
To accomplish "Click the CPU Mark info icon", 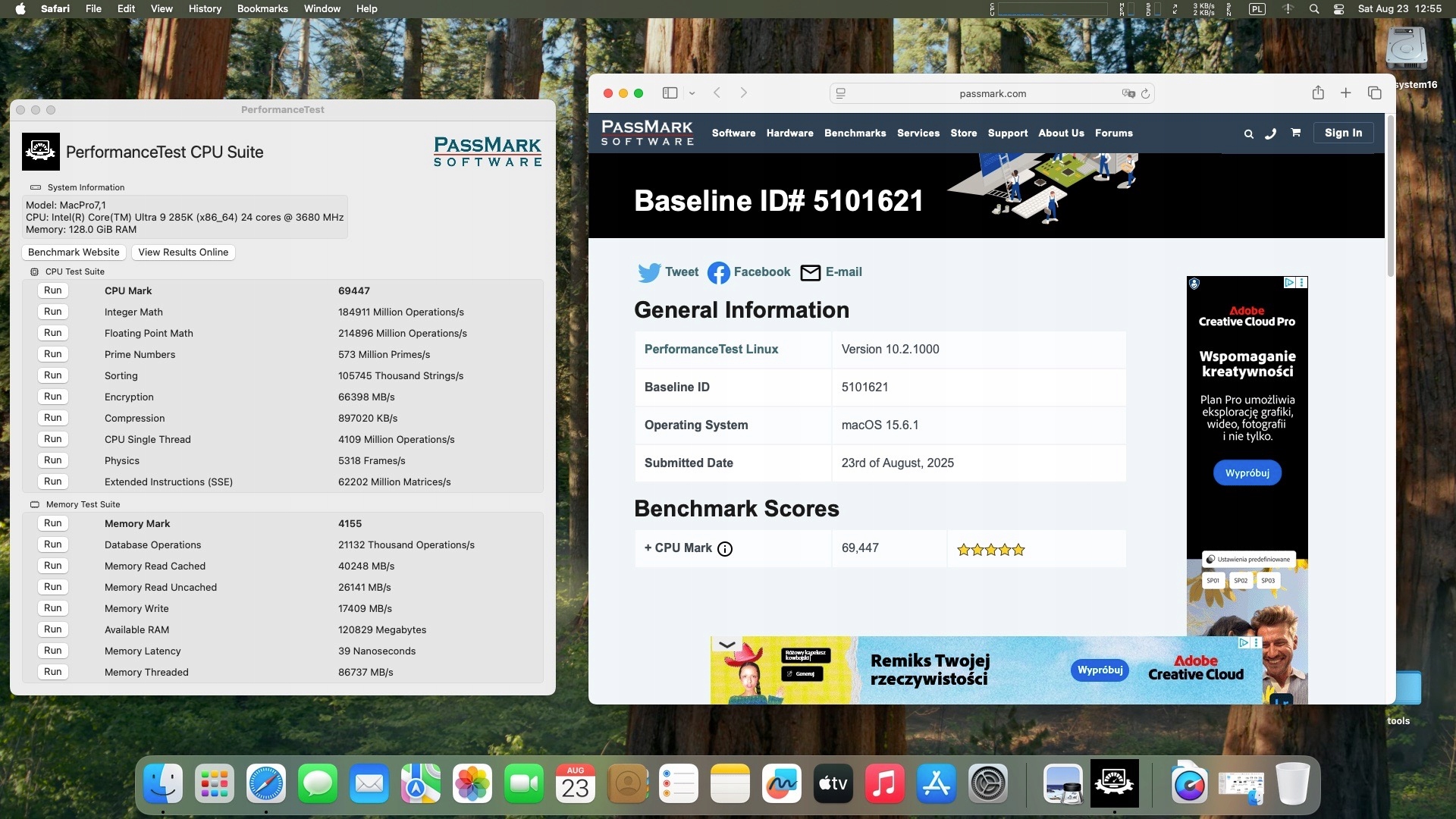I will (x=725, y=549).
